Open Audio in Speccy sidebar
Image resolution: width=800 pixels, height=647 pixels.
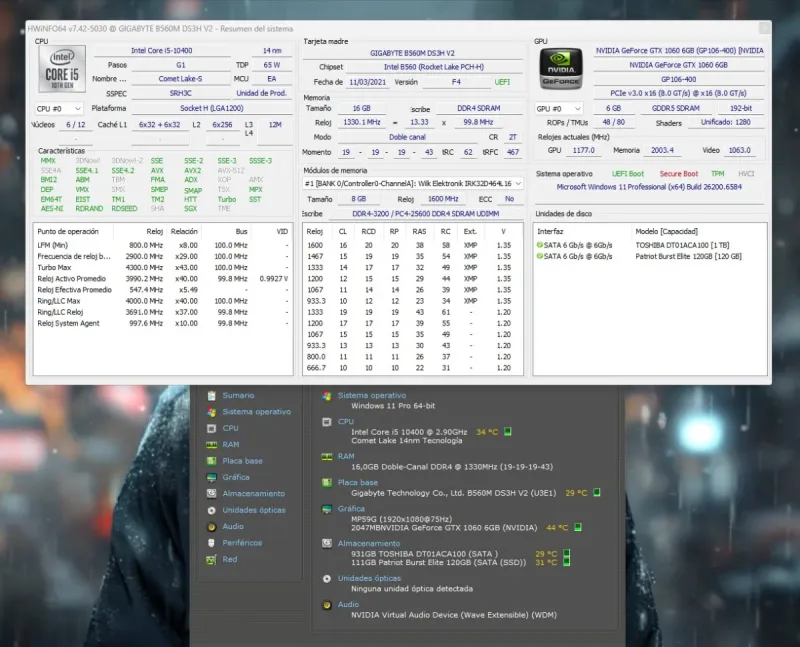coord(233,526)
